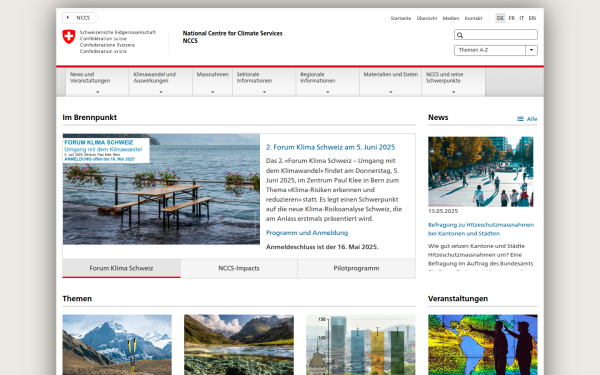The image size is (600, 375).
Task: Open the mountain river theme image
Action: pyautogui.click(x=239, y=344)
